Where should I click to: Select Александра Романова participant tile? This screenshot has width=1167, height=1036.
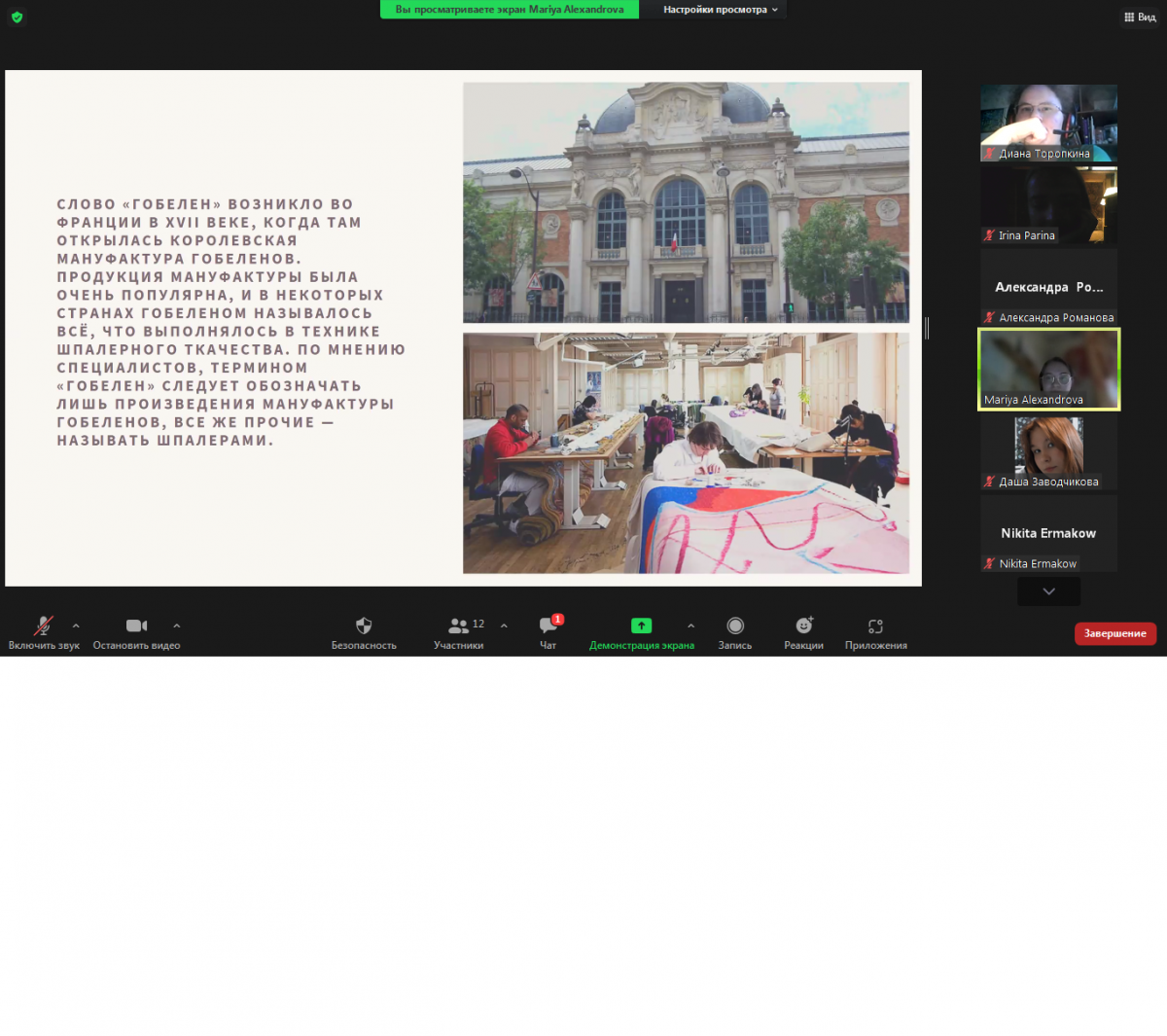point(1048,287)
